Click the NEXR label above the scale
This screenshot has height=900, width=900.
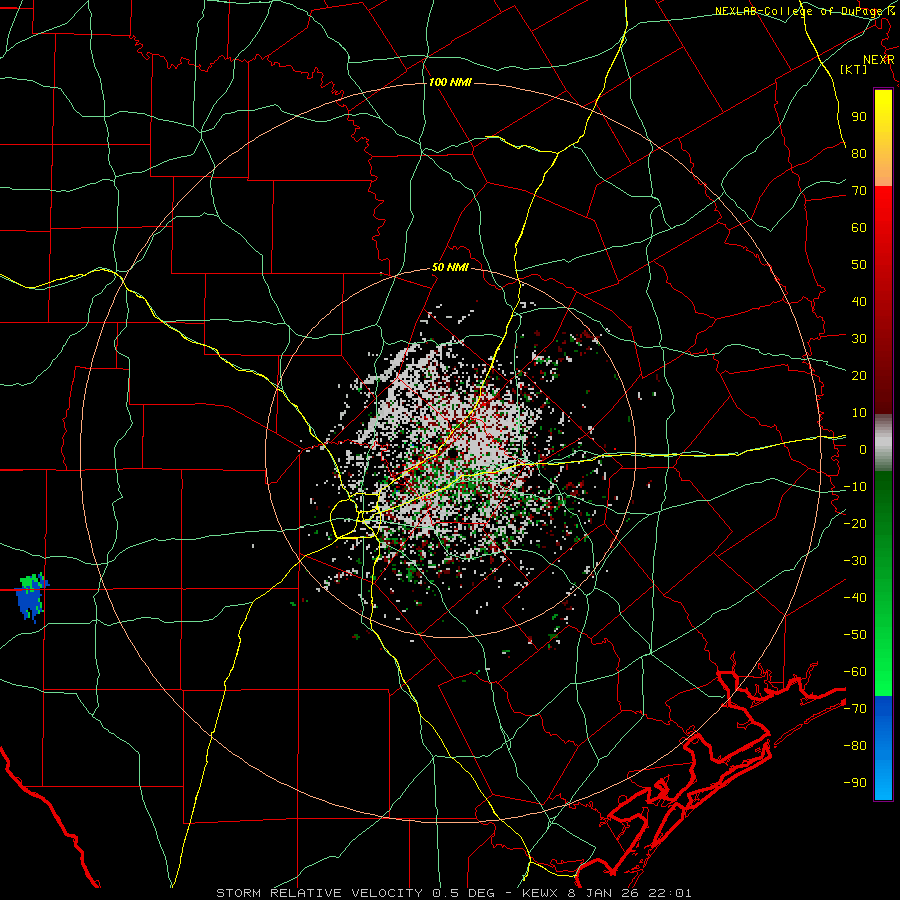pos(879,60)
